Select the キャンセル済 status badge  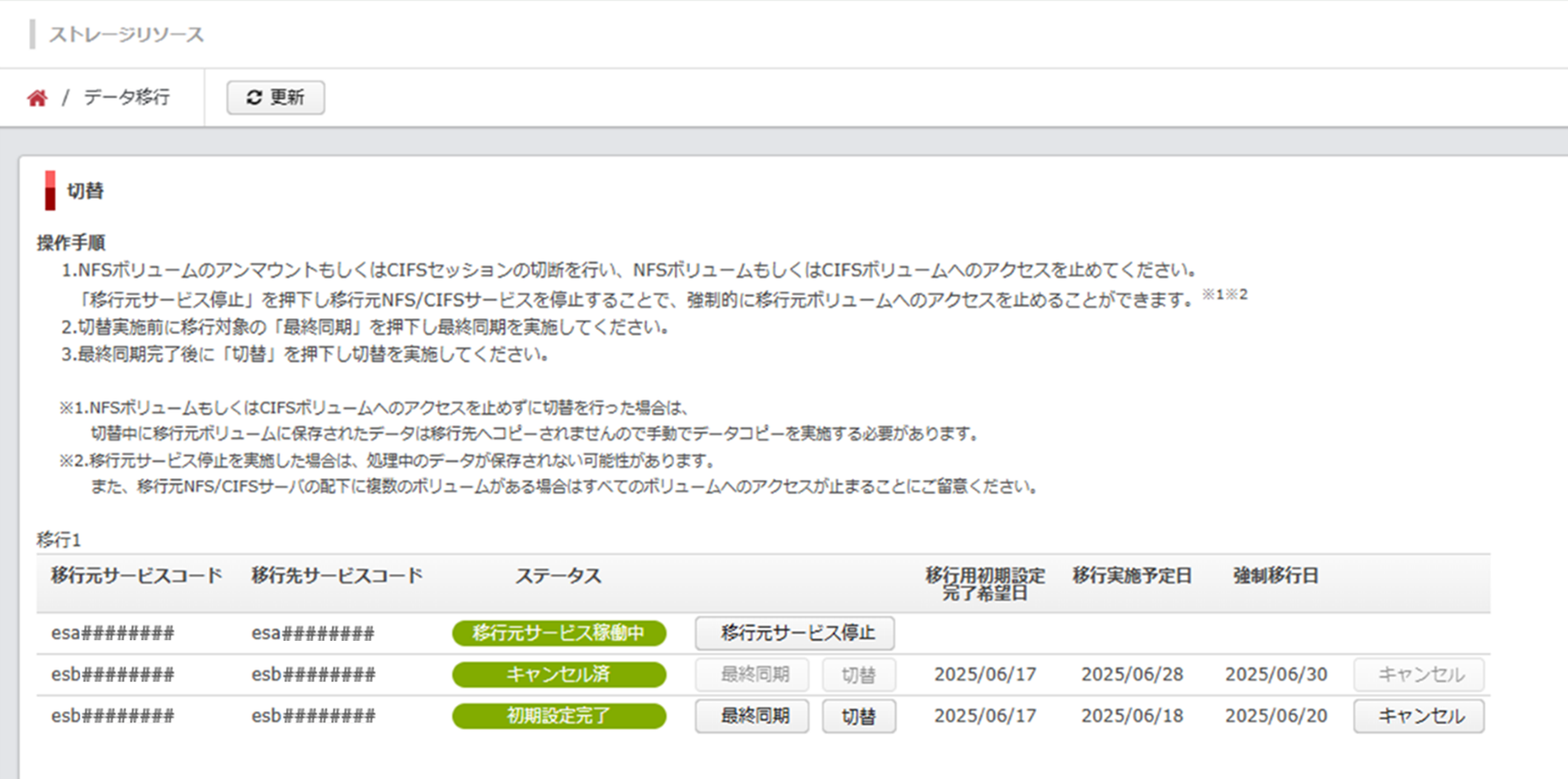pyautogui.click(x=559, y=675)
